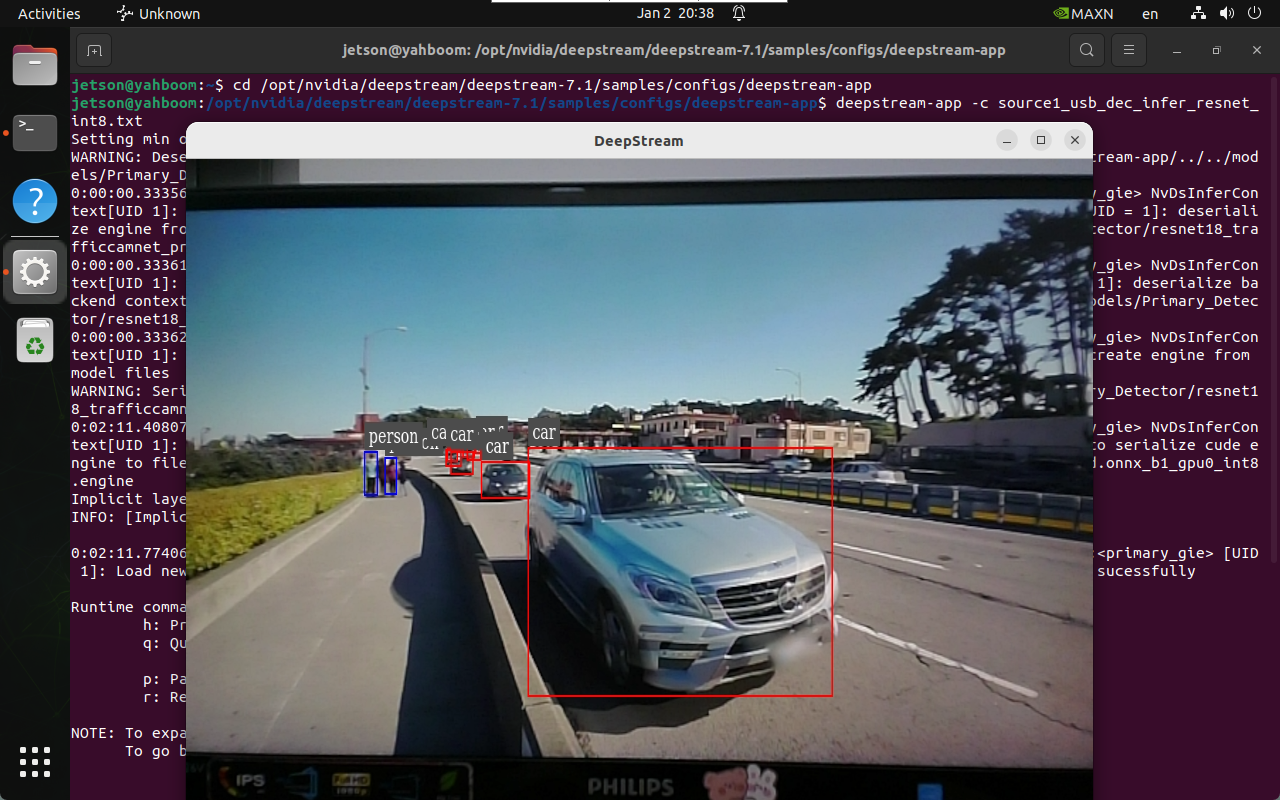
Task: Switch to Terminal from the dock
Action: [35, 132]
